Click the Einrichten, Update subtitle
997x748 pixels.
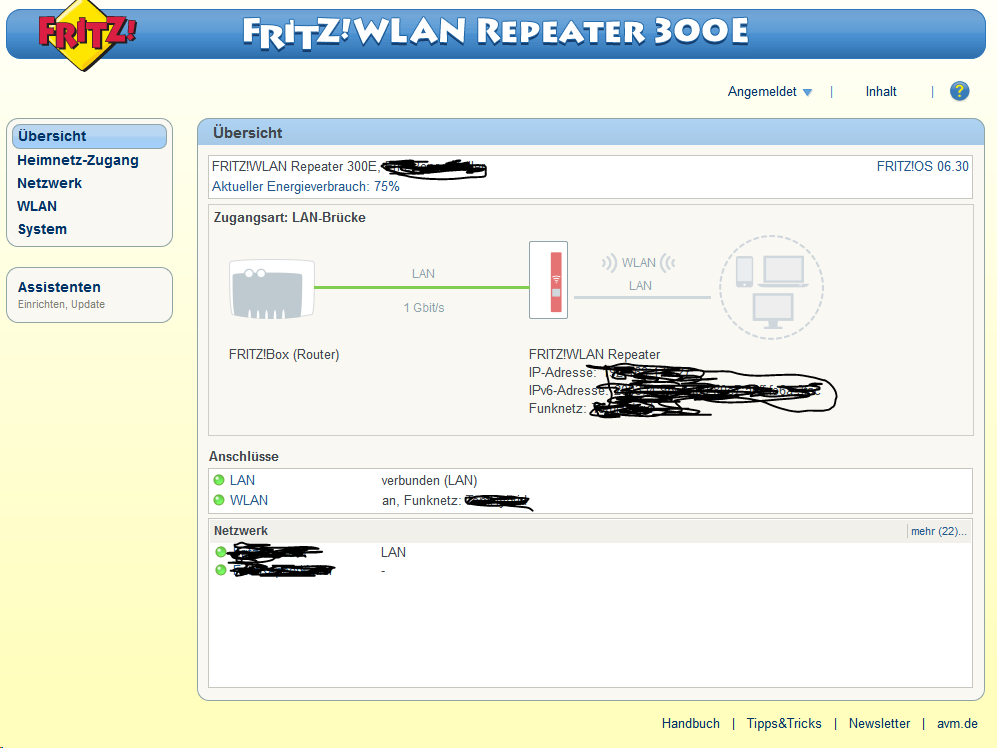(61, 305)
